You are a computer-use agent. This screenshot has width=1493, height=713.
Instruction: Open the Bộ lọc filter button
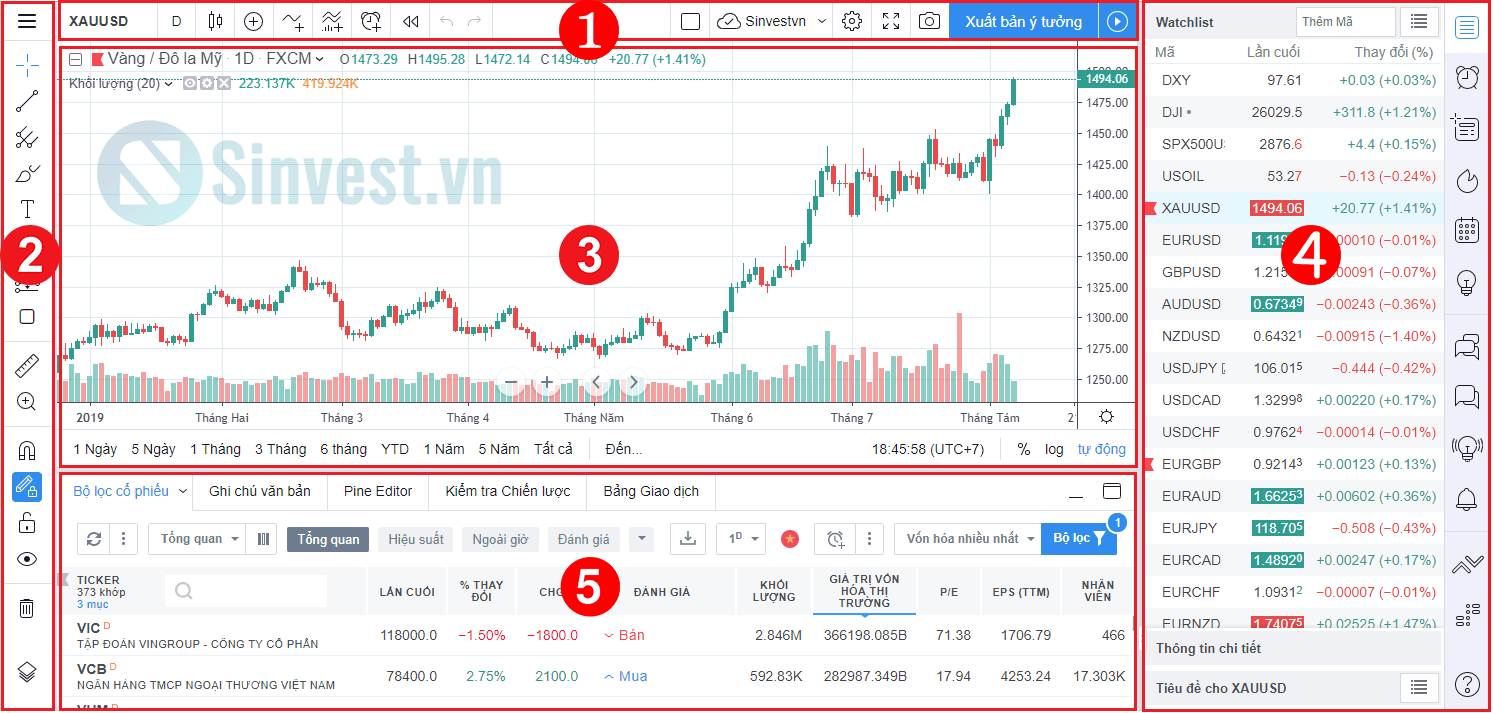click(x=1079, y=539)
